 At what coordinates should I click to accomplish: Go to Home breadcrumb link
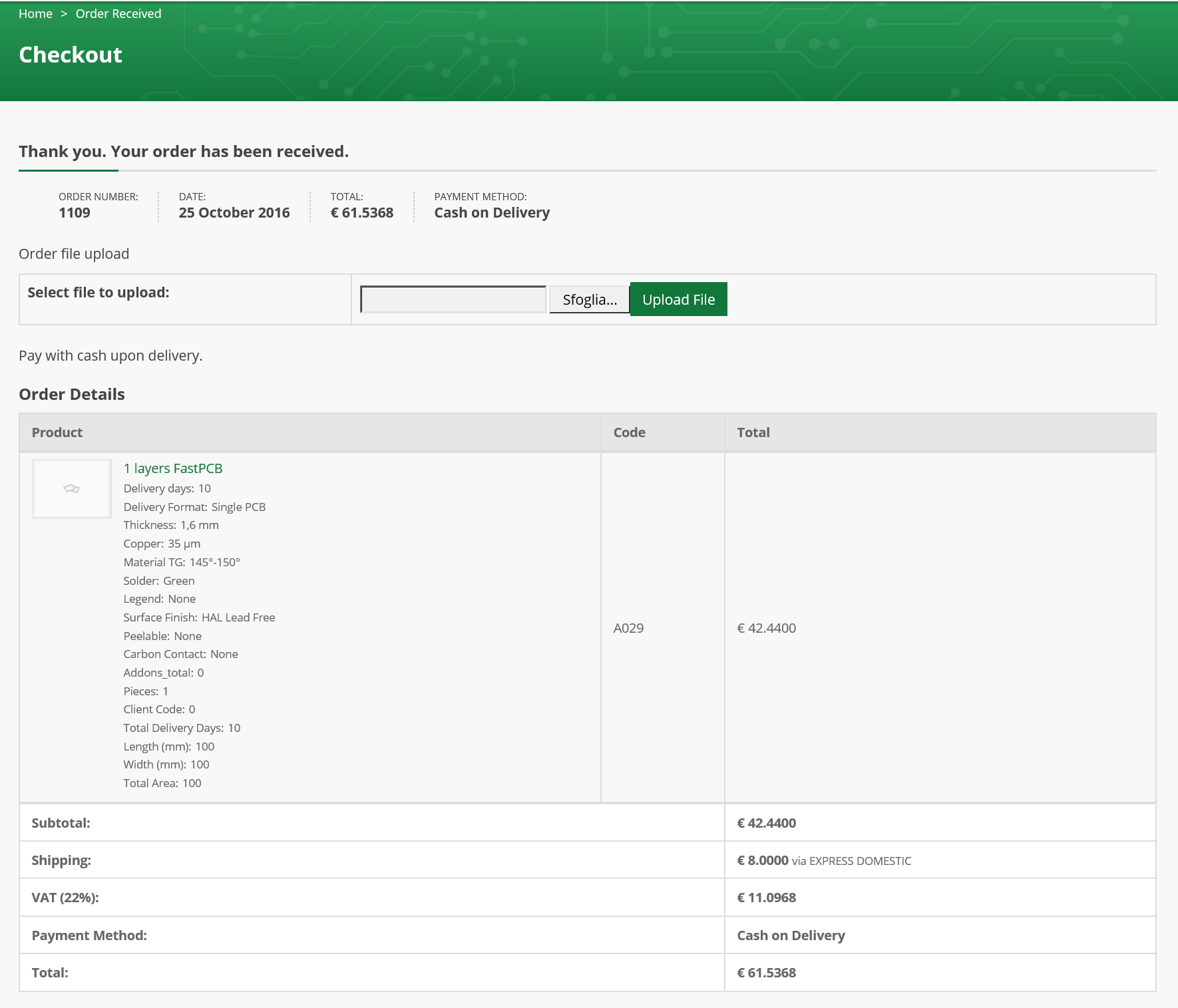click(x=35, y=13)
